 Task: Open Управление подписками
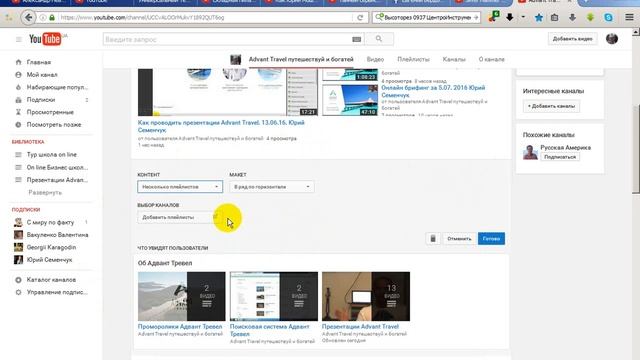[57, 292]
